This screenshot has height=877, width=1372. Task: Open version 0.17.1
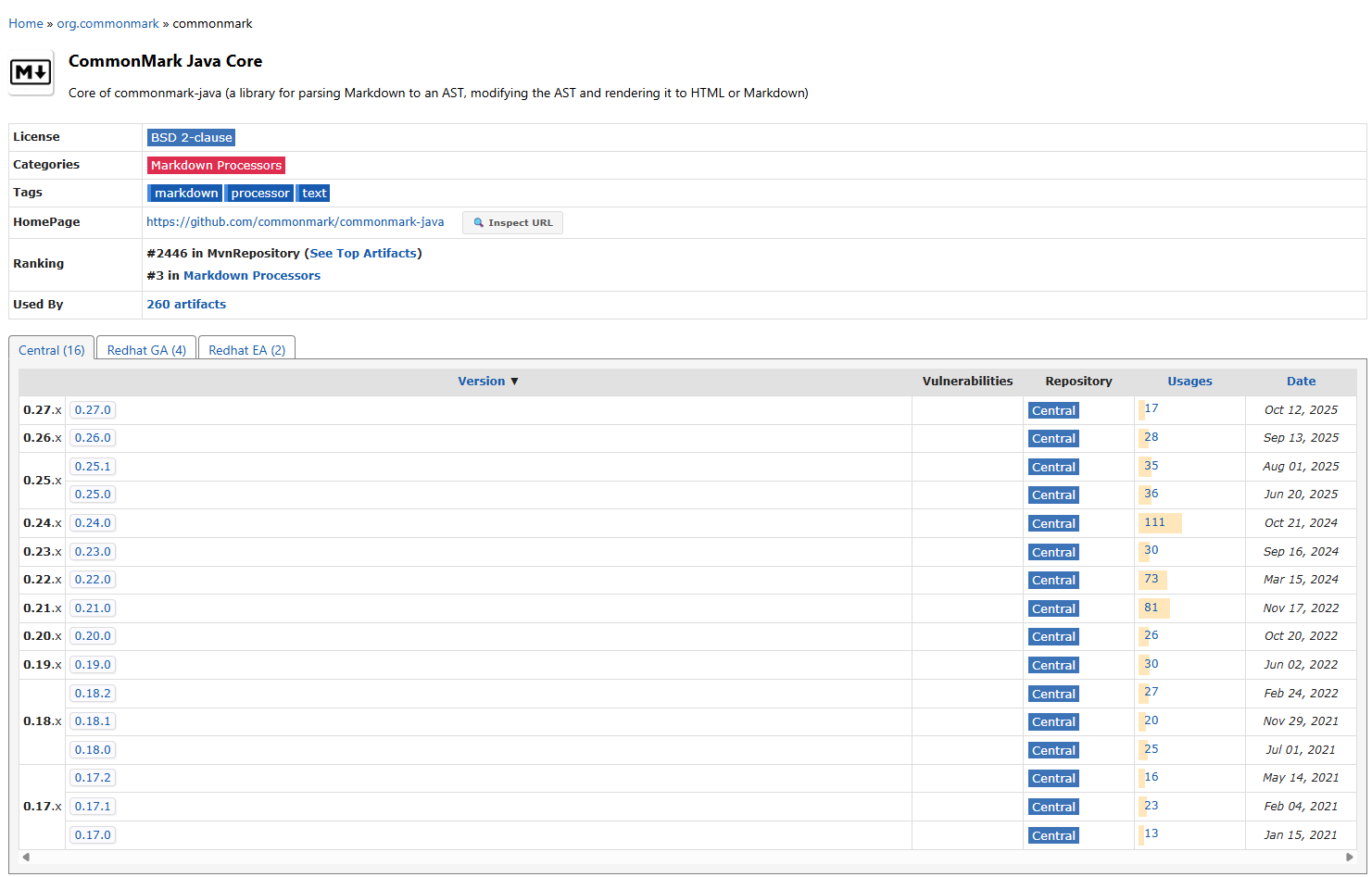[93, 806]
